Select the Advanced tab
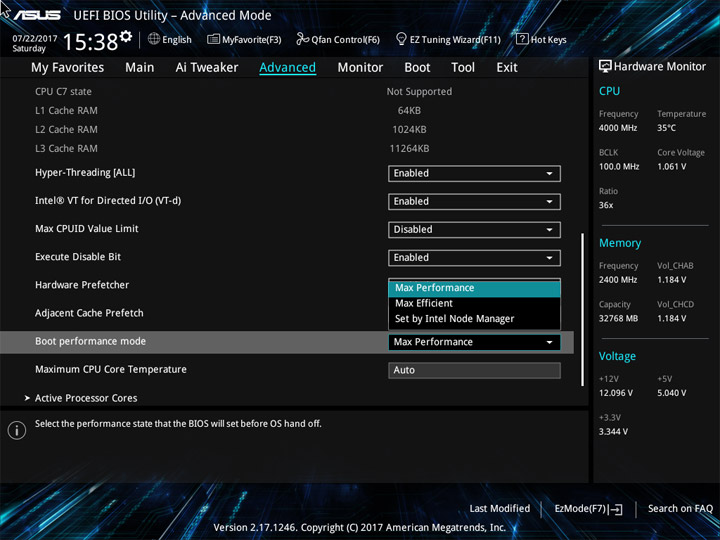Screen dimensions: 720x540 tap(287, 68)
